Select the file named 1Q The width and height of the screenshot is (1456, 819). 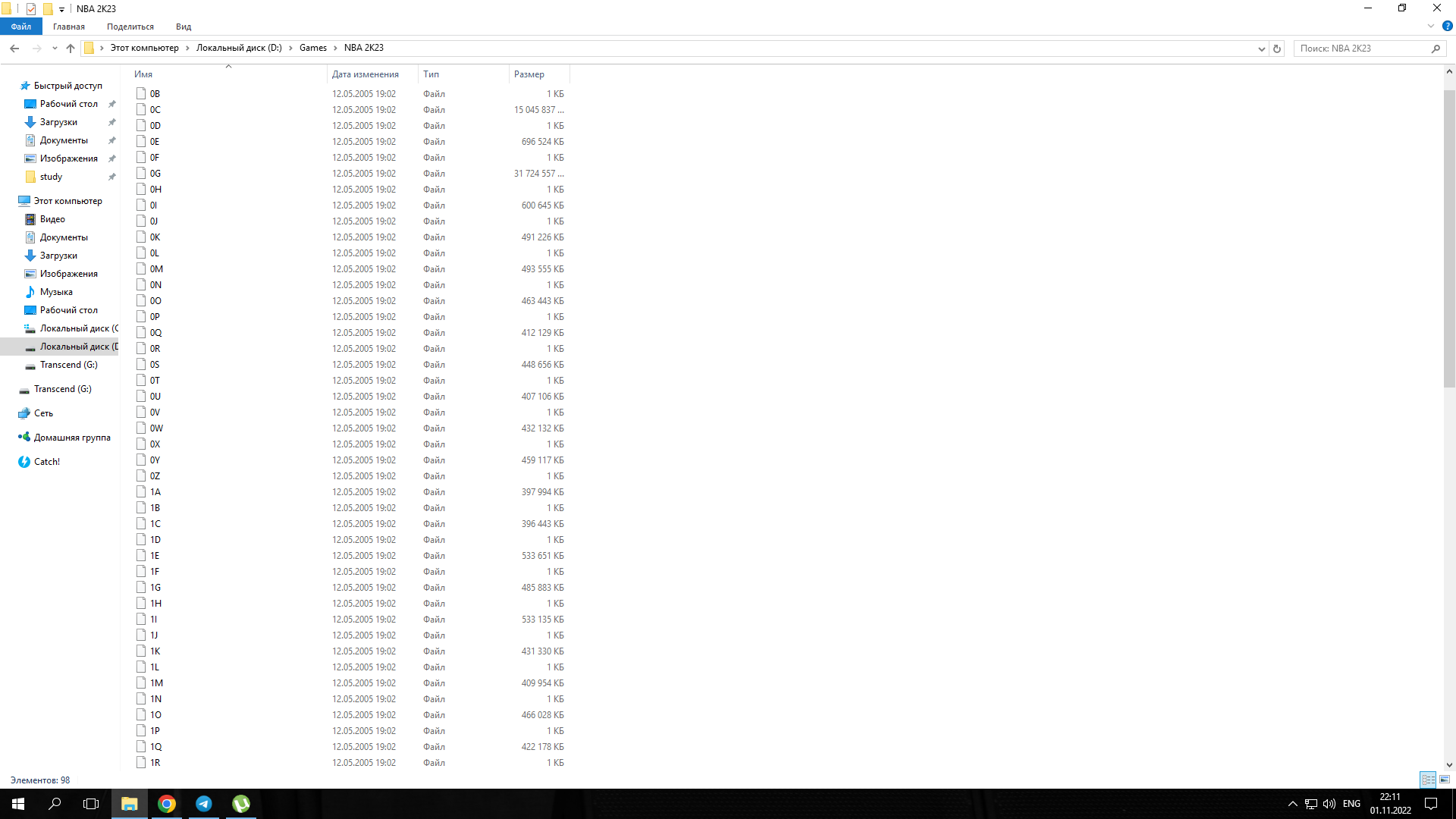coord(155,747)
